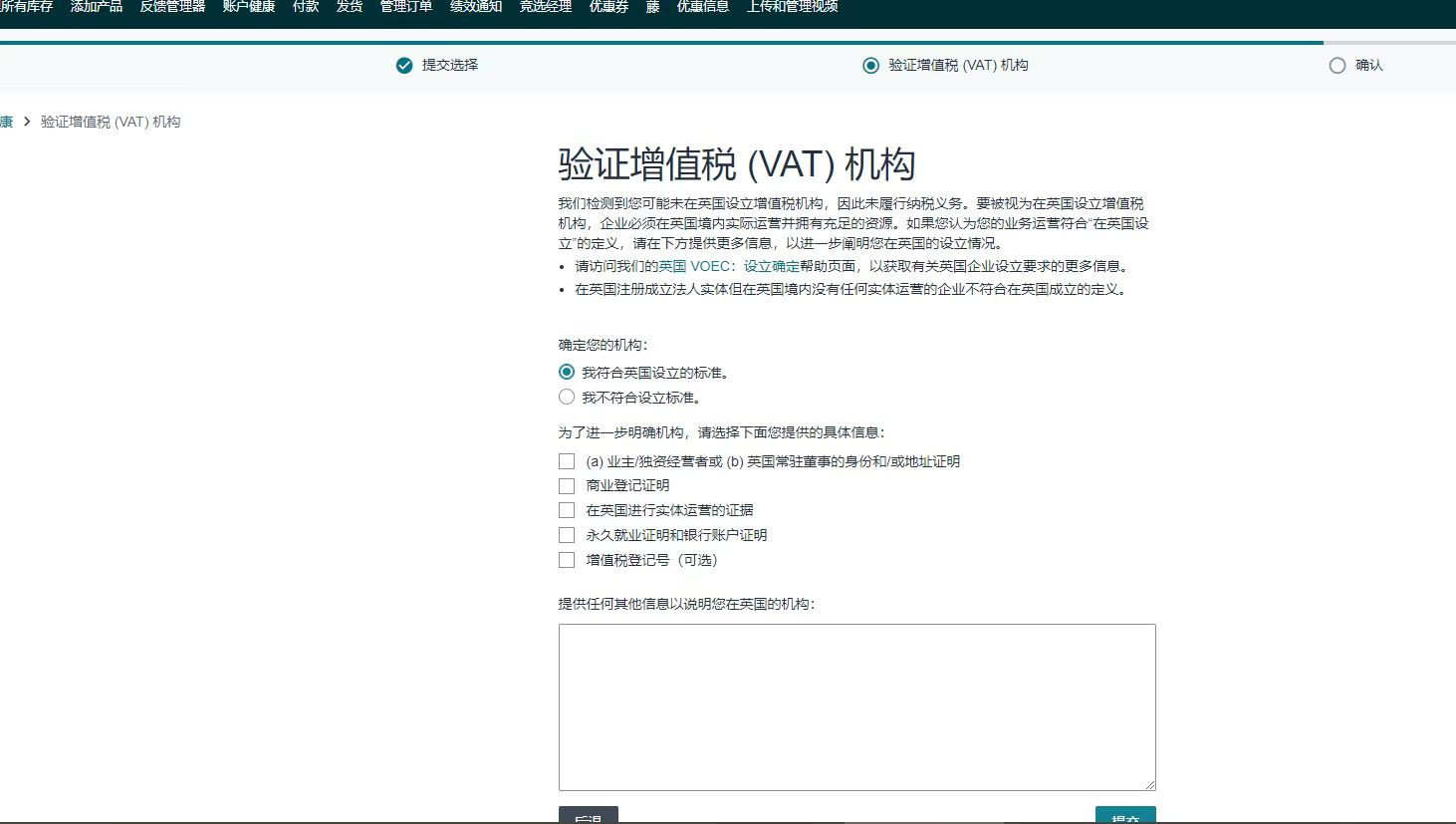This screenshot has height=824, width=1456.
Task: Click the active step icon for 验证增值税 (VAT) 机构
Action: click(870, 66)
